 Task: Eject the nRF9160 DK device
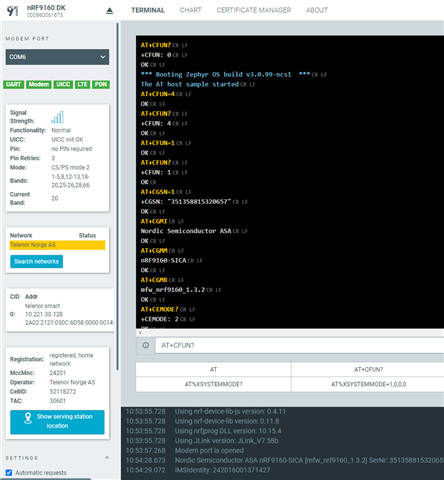109,11
